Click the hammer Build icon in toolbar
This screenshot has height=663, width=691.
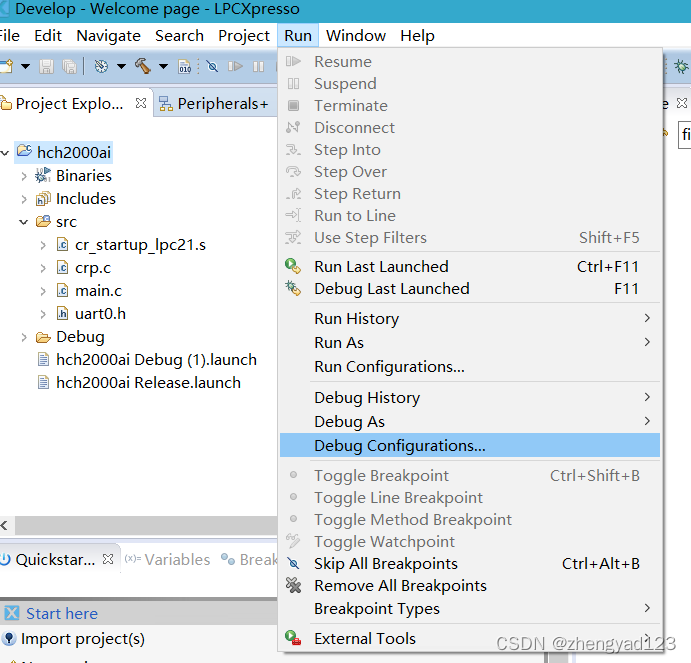click(x=142, y=67)
